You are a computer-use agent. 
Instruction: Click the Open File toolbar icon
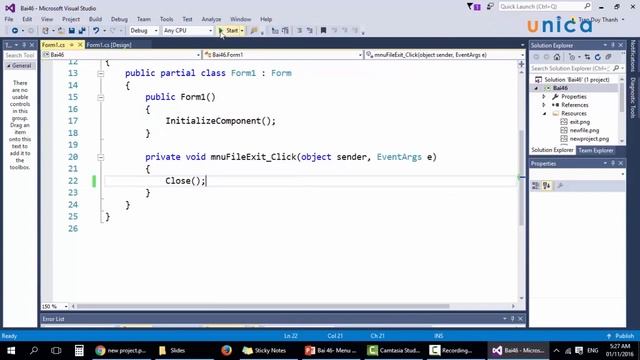coord(61,31)
